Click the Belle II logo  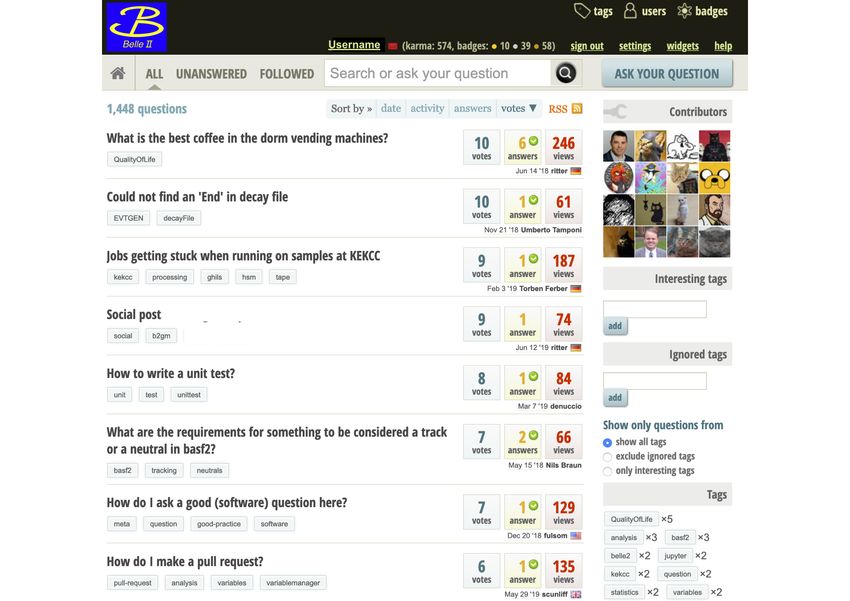[x=137, y=27]
